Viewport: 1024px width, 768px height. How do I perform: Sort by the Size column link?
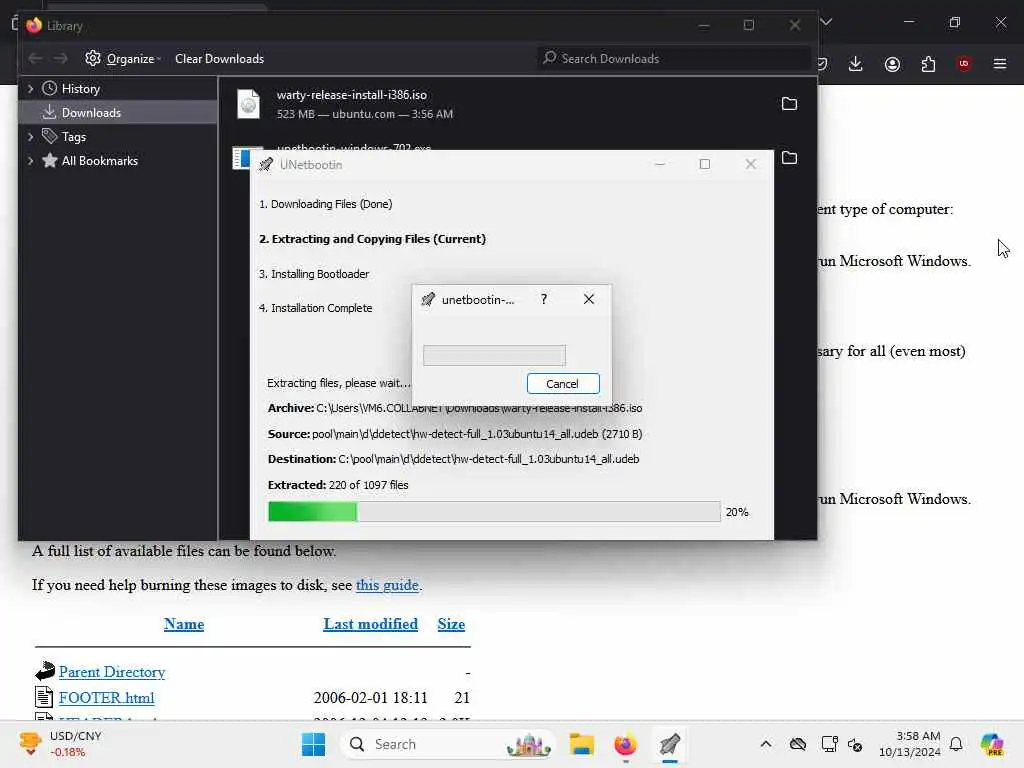pos(451,624)
